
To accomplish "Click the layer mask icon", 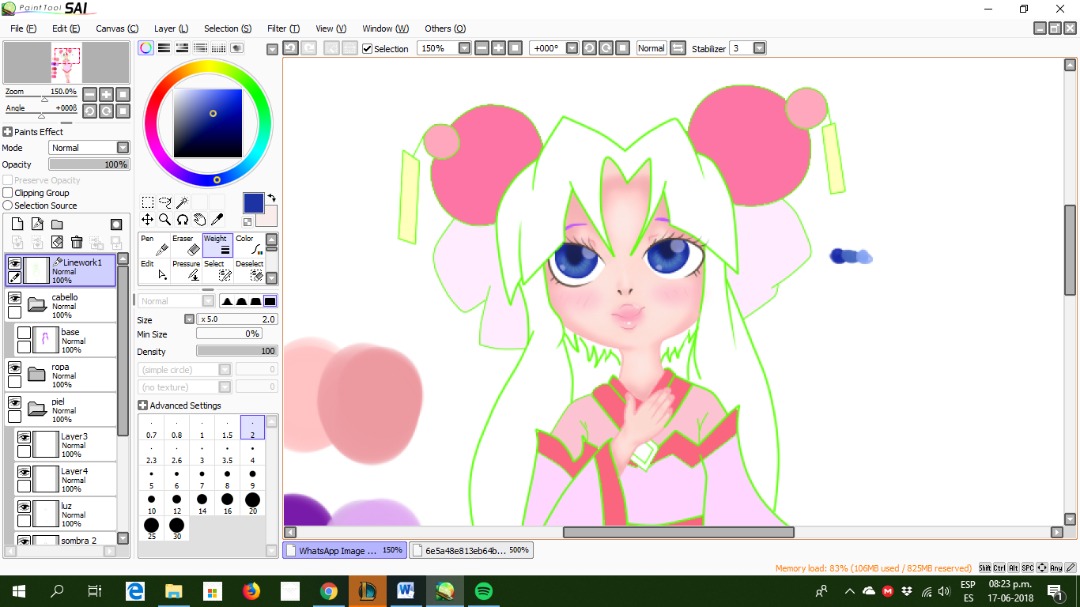I will pos(116,225).
